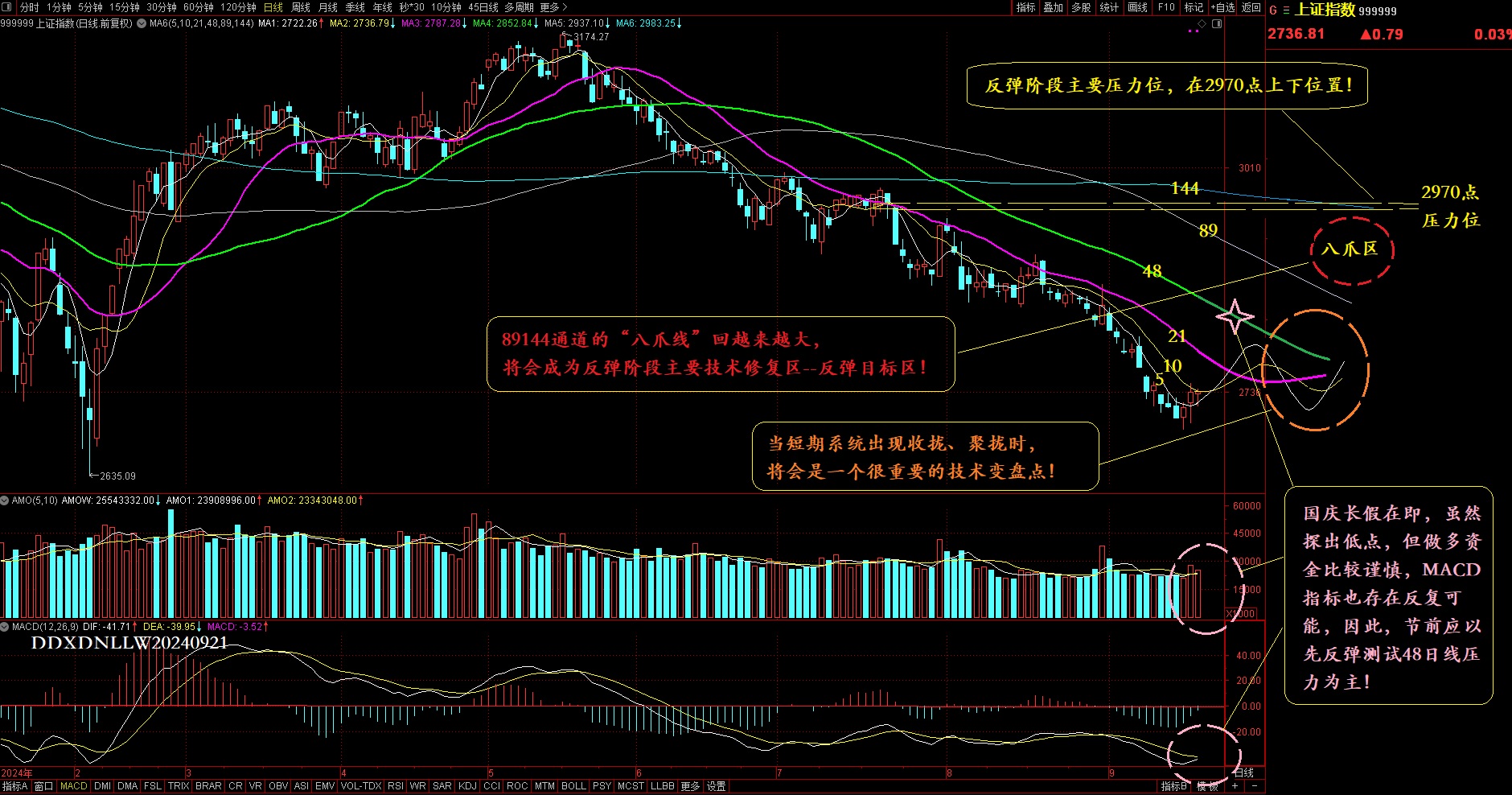
Task: Select the KDJ indicator tab
Action: (467, 786)
